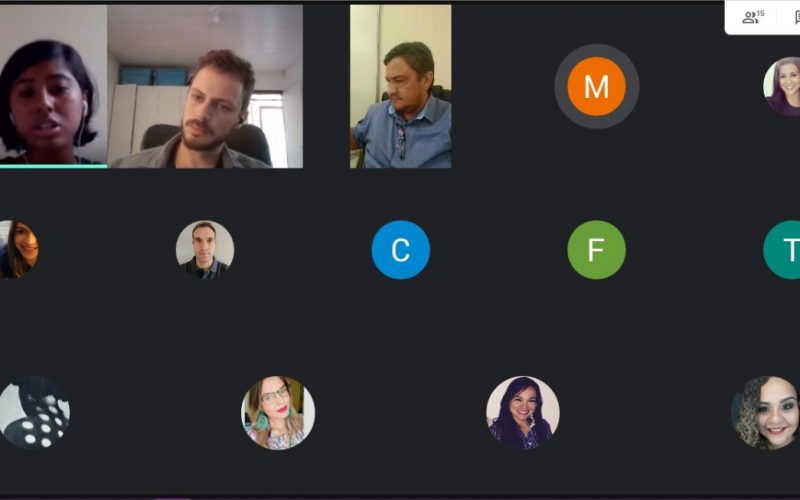Screen dimensions: 800x500
Task: Select the woman with glasses and green earrings avatar
Action: pyautogui.click(x=278, y=413)
